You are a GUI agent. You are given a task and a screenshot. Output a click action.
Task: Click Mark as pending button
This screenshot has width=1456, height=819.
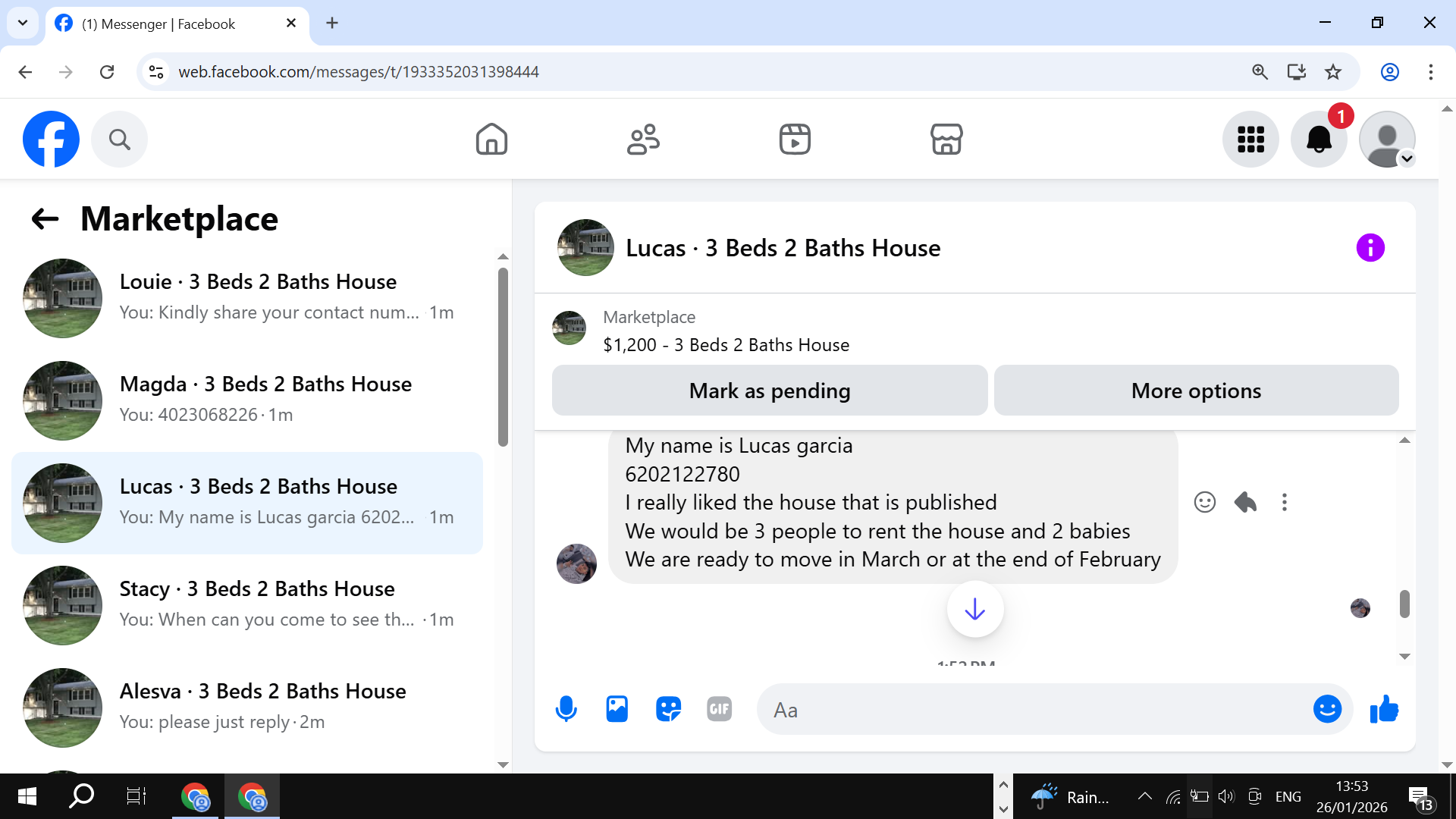coord(769,391)
